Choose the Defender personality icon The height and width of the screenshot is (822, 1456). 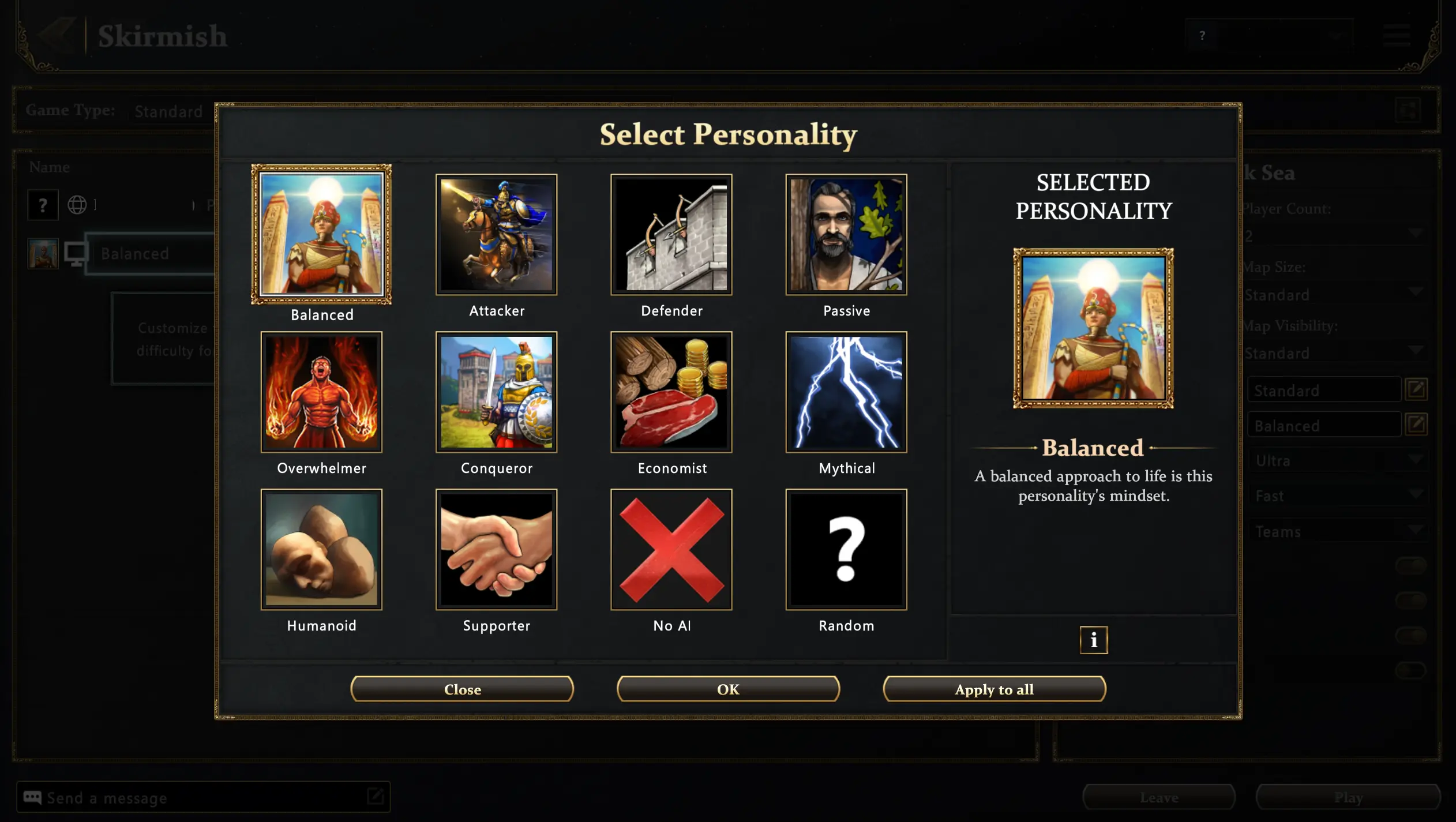pyautogui.click(x=671, y=234)
